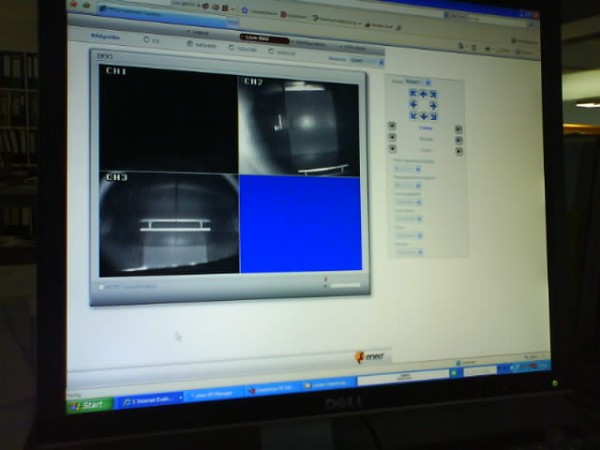Click the pan right arrow
Screen dimensions: 600x450
[x=433, y=106]
